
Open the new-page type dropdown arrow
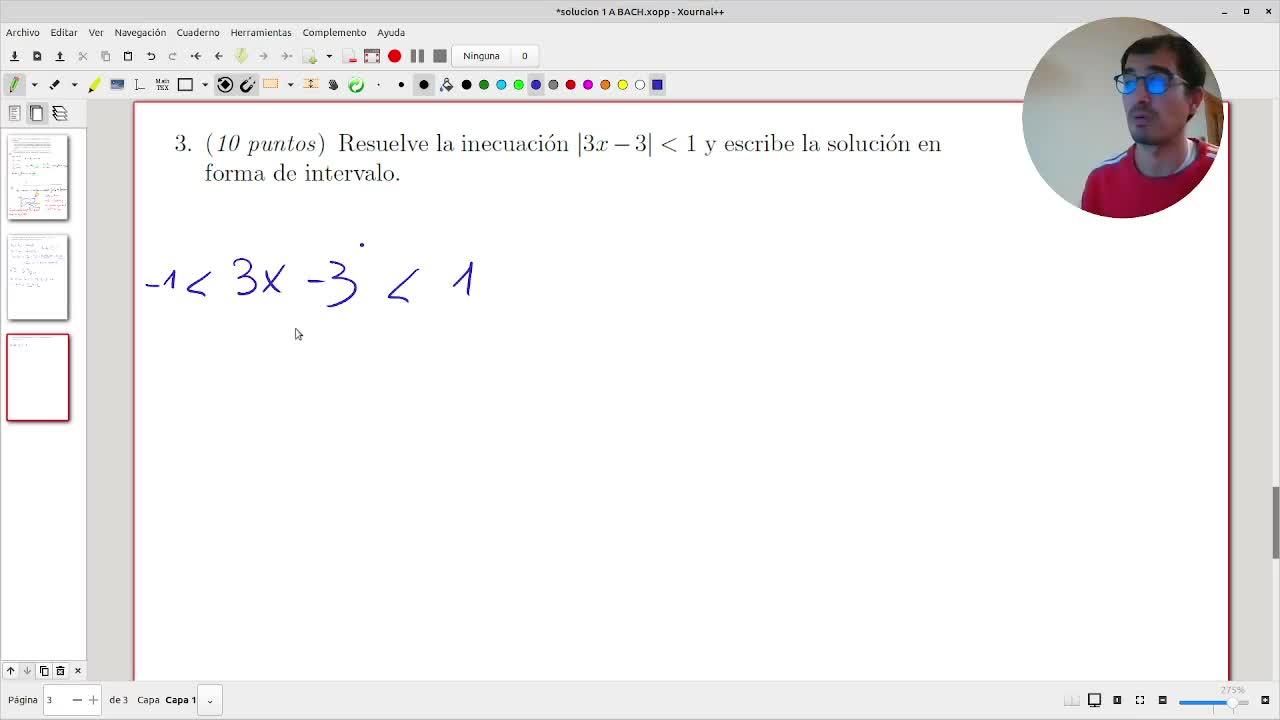[x=329, y=56]
